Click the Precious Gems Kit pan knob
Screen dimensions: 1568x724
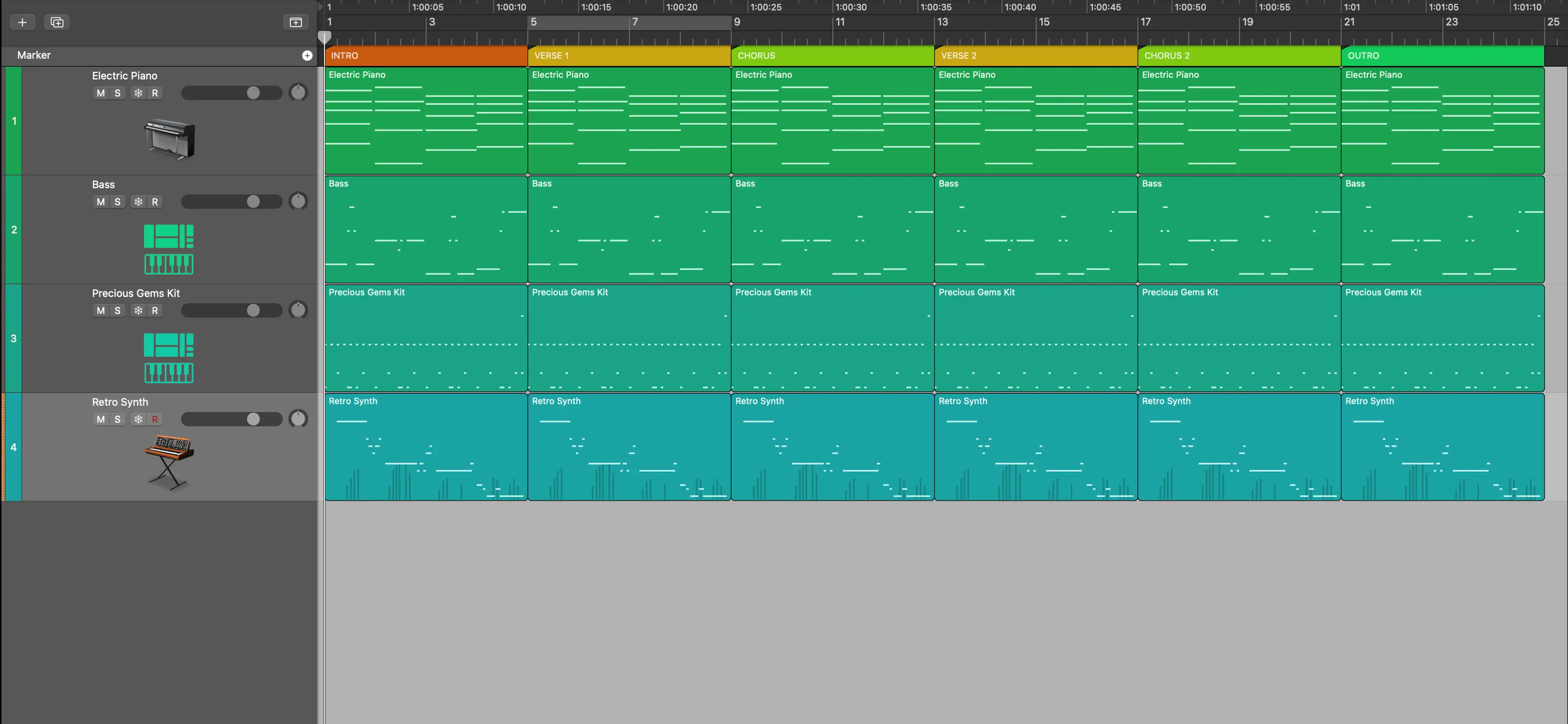298,310
